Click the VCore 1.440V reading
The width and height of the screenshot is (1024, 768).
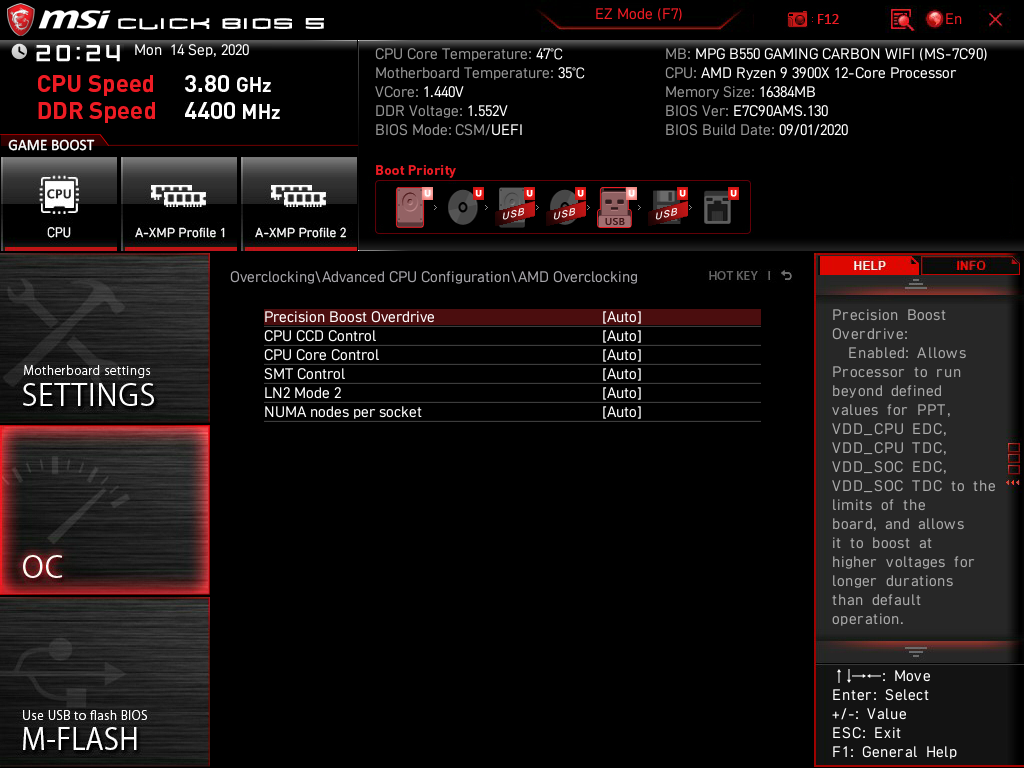(419, 92)
